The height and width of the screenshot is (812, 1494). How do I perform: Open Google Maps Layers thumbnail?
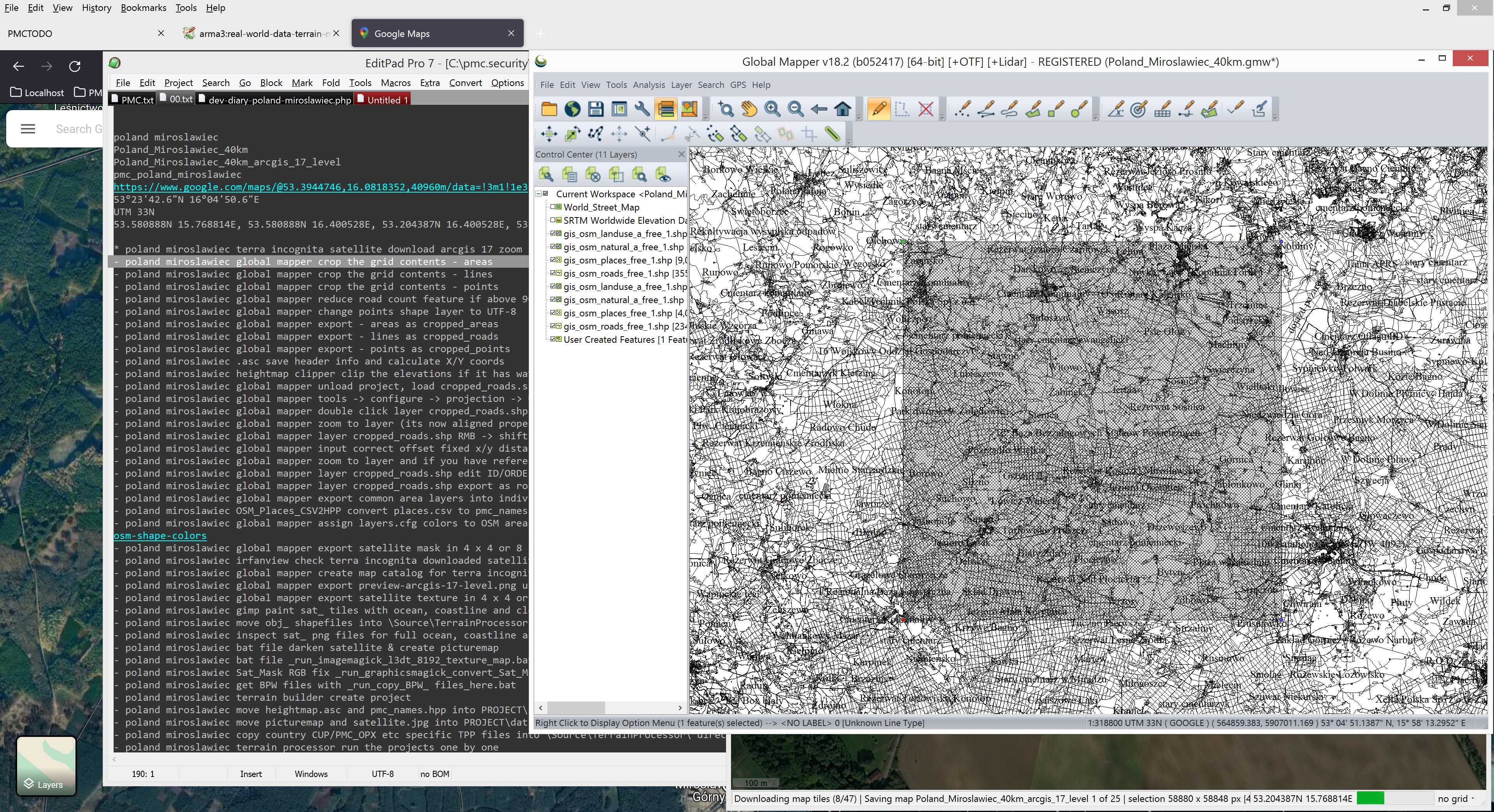(x=46, y=766)
